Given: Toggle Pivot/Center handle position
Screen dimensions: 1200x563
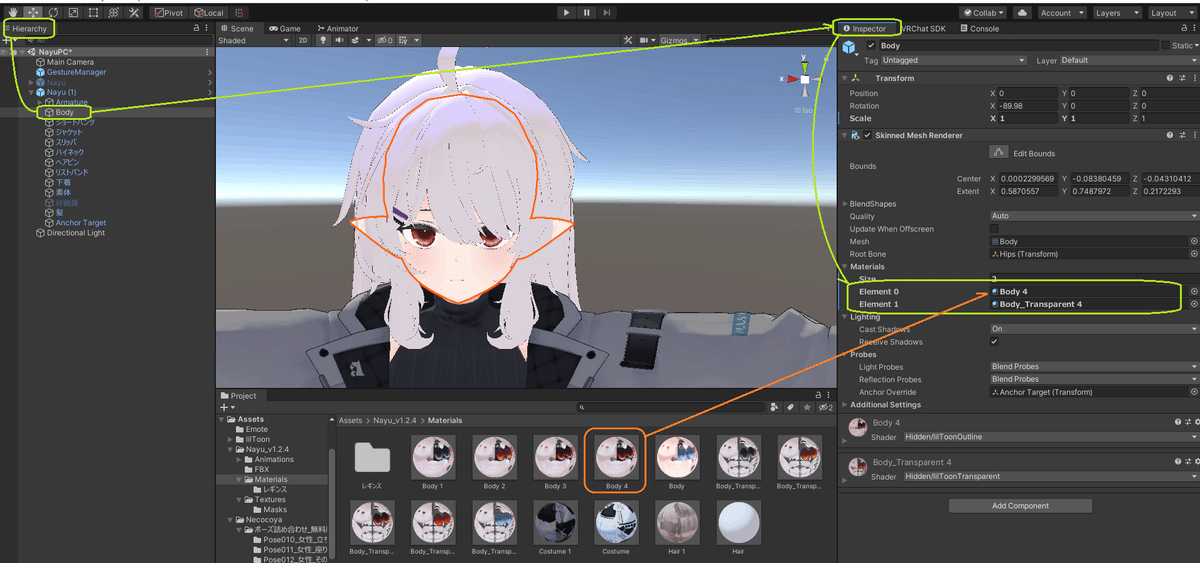Looking at the screenshot, I should [168, 13].
